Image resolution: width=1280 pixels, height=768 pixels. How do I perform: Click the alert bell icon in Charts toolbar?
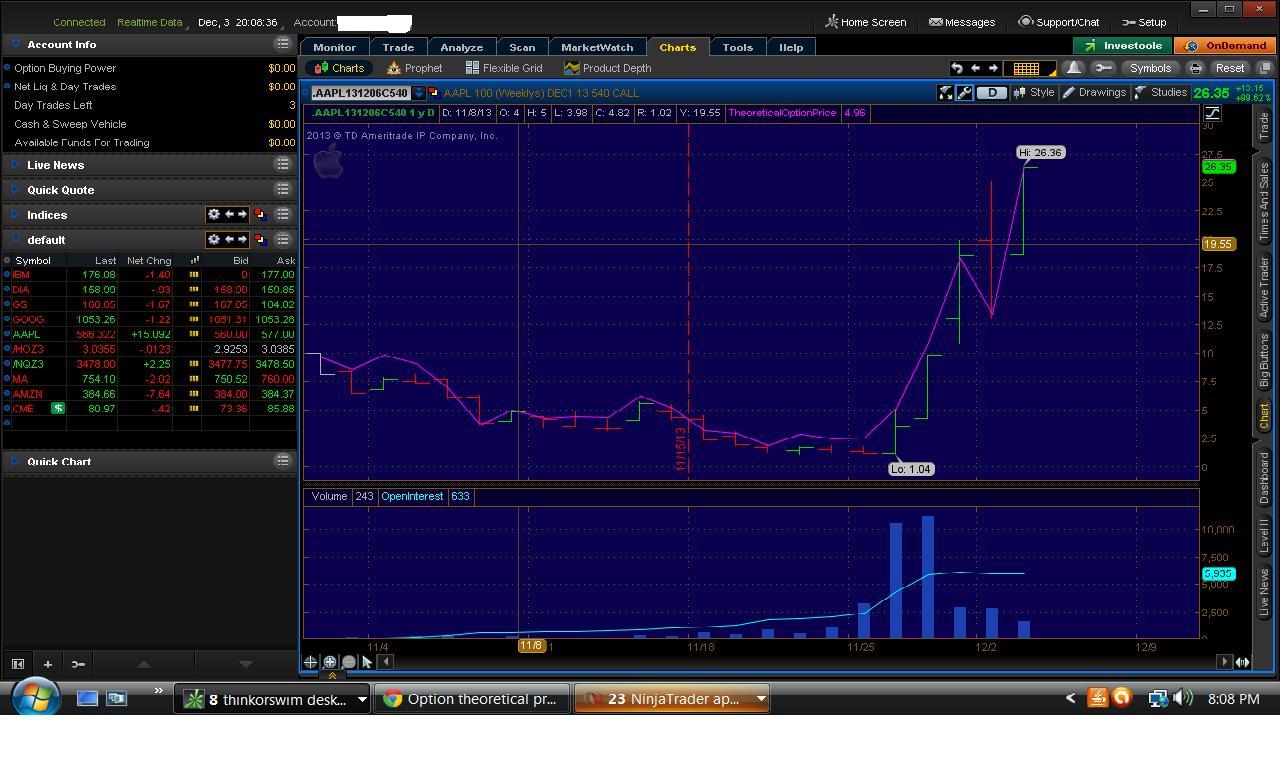point(1074,68)
